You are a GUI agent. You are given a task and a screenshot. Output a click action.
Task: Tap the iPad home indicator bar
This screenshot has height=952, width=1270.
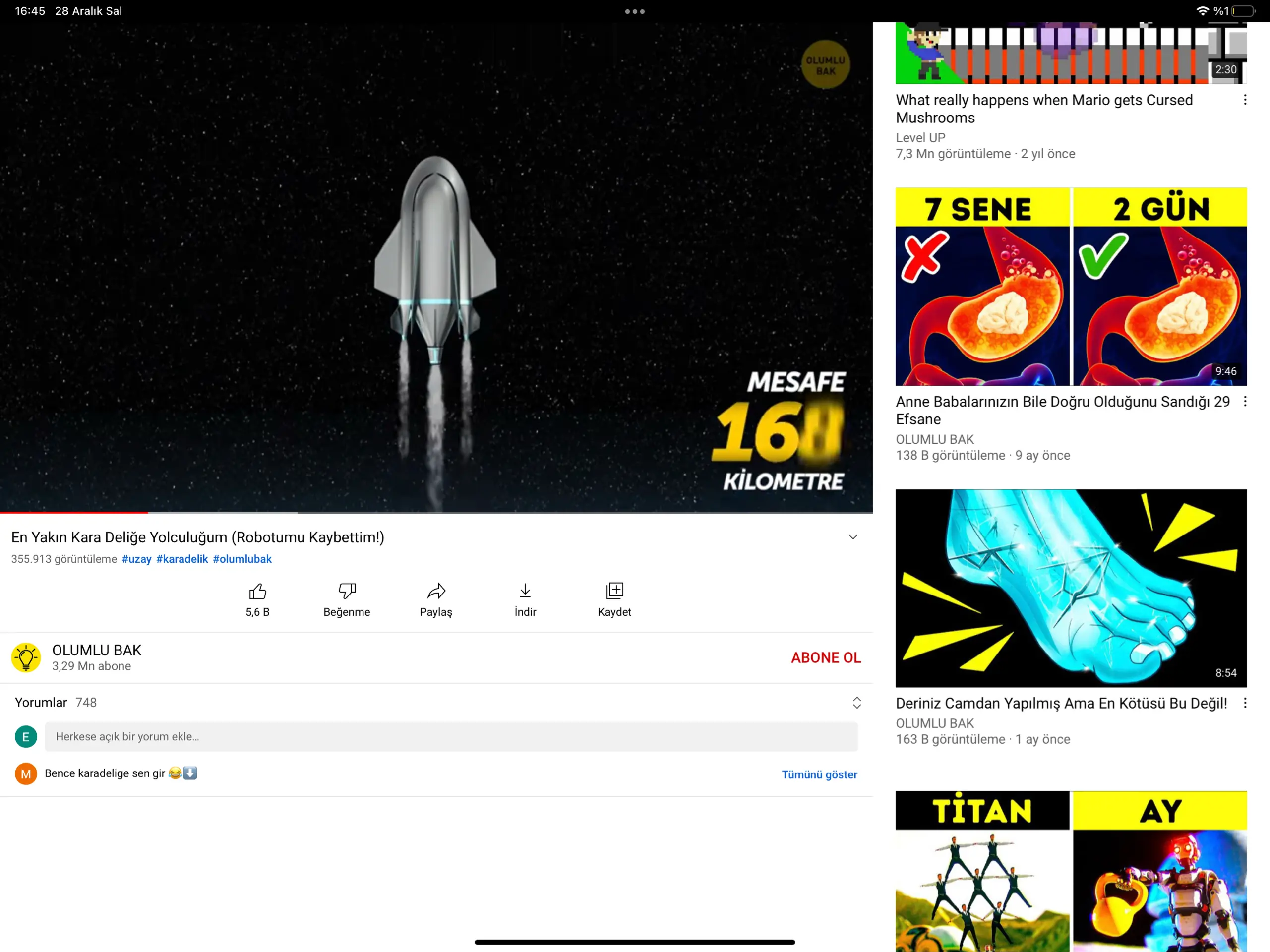pos(634,942)
